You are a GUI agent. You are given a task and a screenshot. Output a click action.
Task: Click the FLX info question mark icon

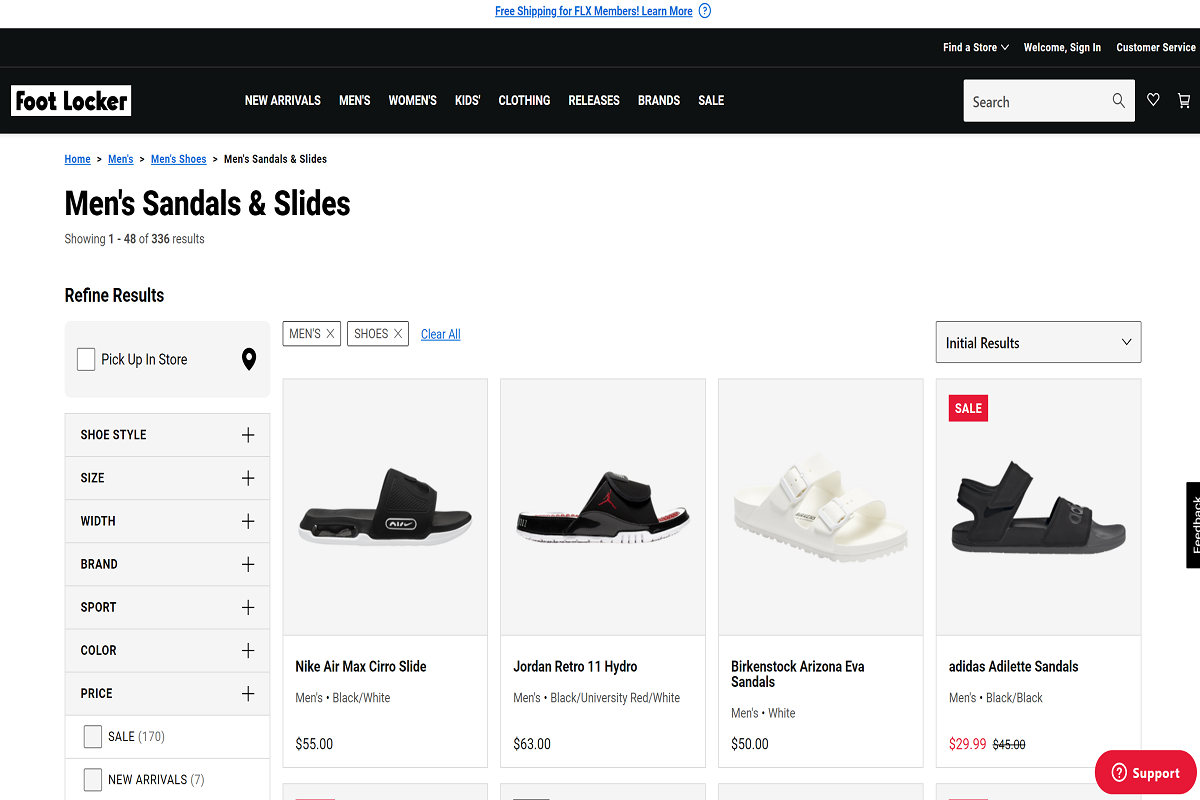pyautogui.click(x=705, y=11)
